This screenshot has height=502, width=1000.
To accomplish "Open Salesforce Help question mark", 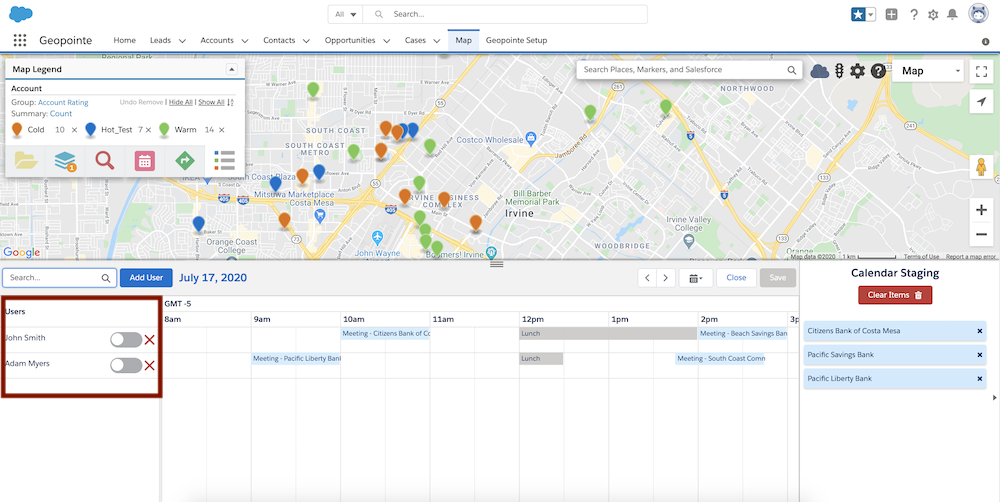I will pos(914,14).
